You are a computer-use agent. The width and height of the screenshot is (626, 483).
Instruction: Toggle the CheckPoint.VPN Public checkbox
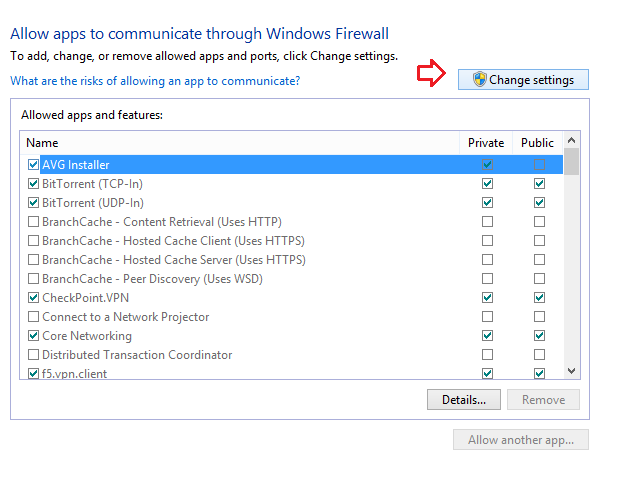click(x=539, y=298)
